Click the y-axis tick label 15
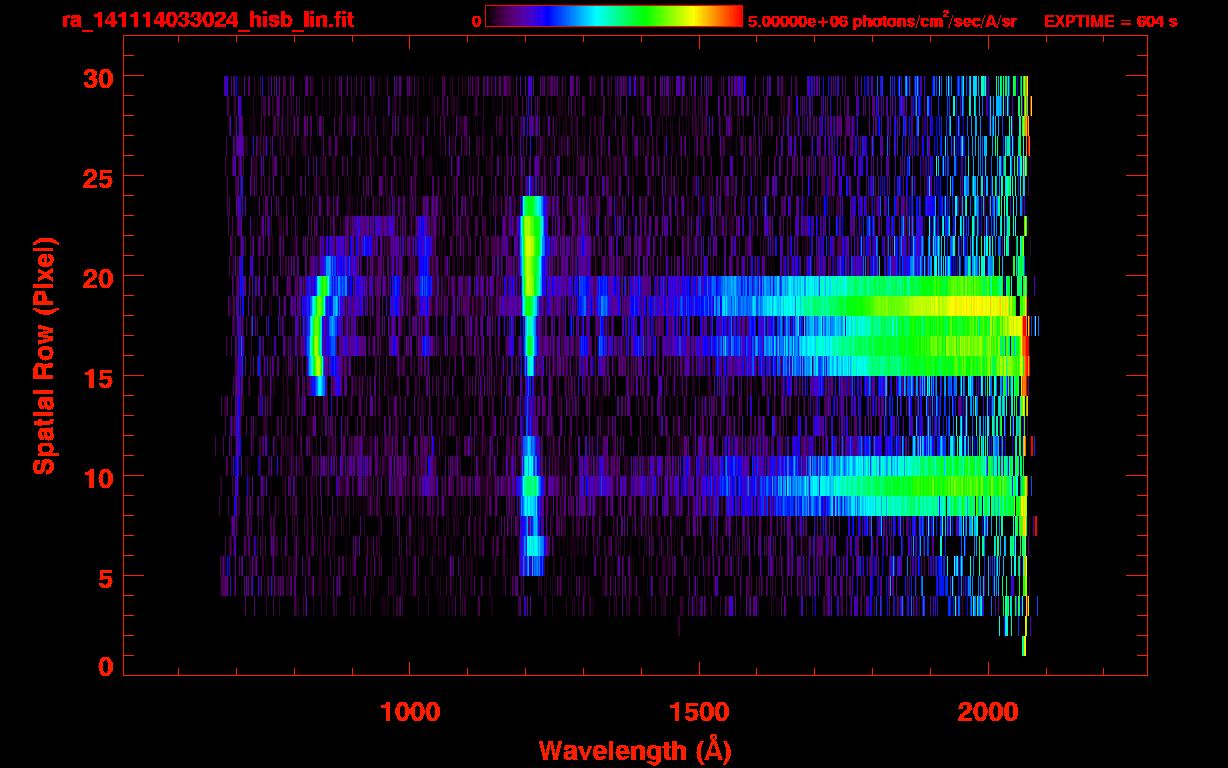 pyautogui.click(x=96, y=377)
